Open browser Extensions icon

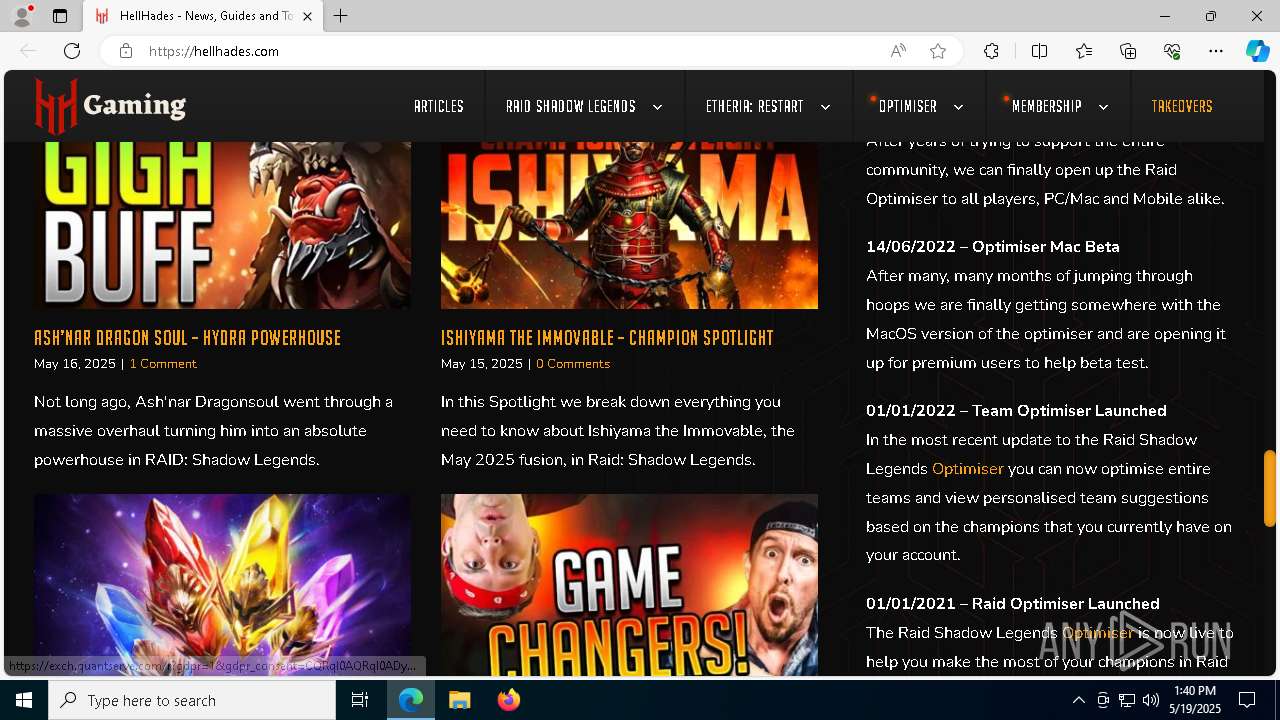tap(991, 51)
